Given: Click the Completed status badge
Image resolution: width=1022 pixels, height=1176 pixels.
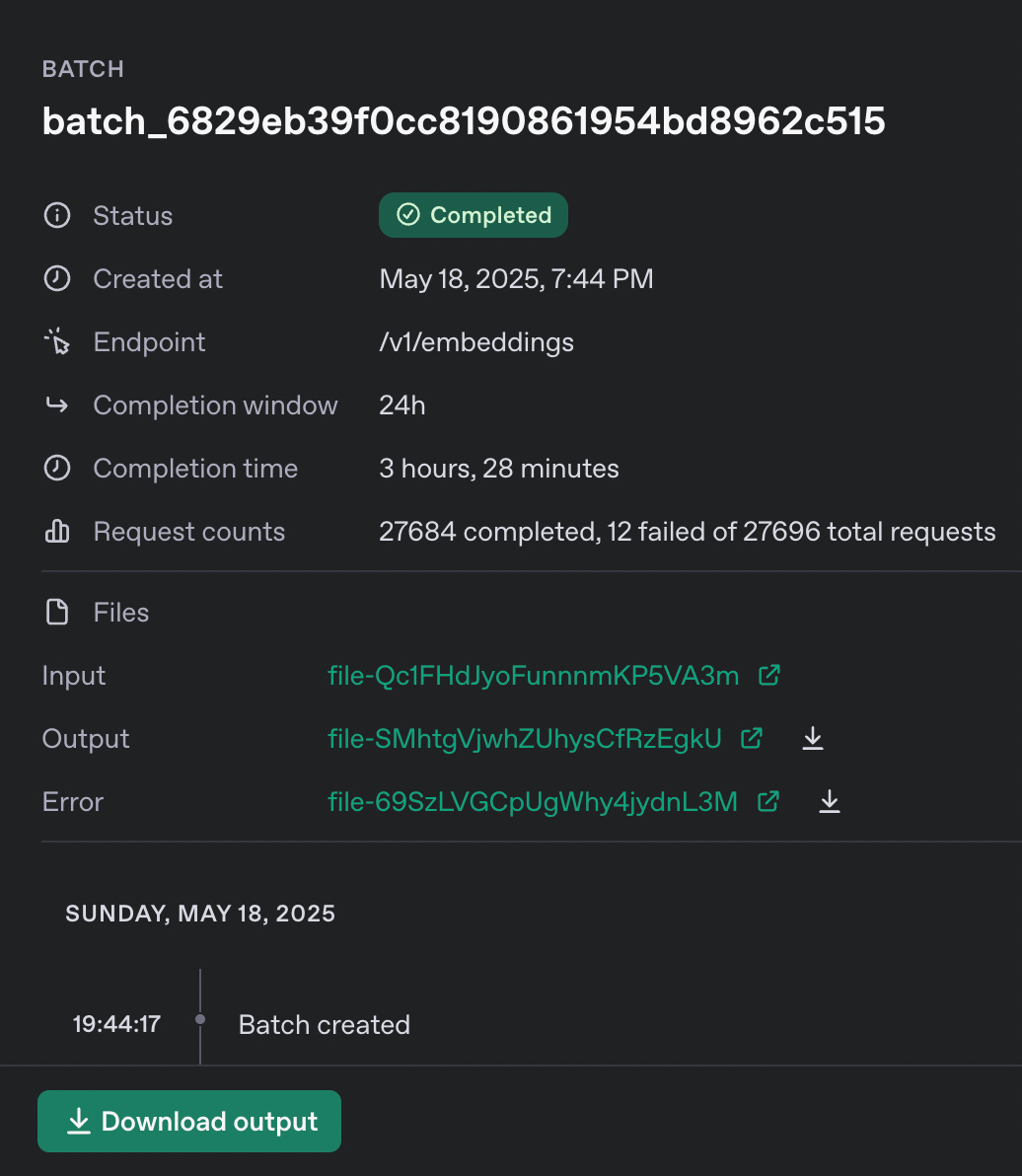Looking at the screenshot, I should tap(473, 215).
